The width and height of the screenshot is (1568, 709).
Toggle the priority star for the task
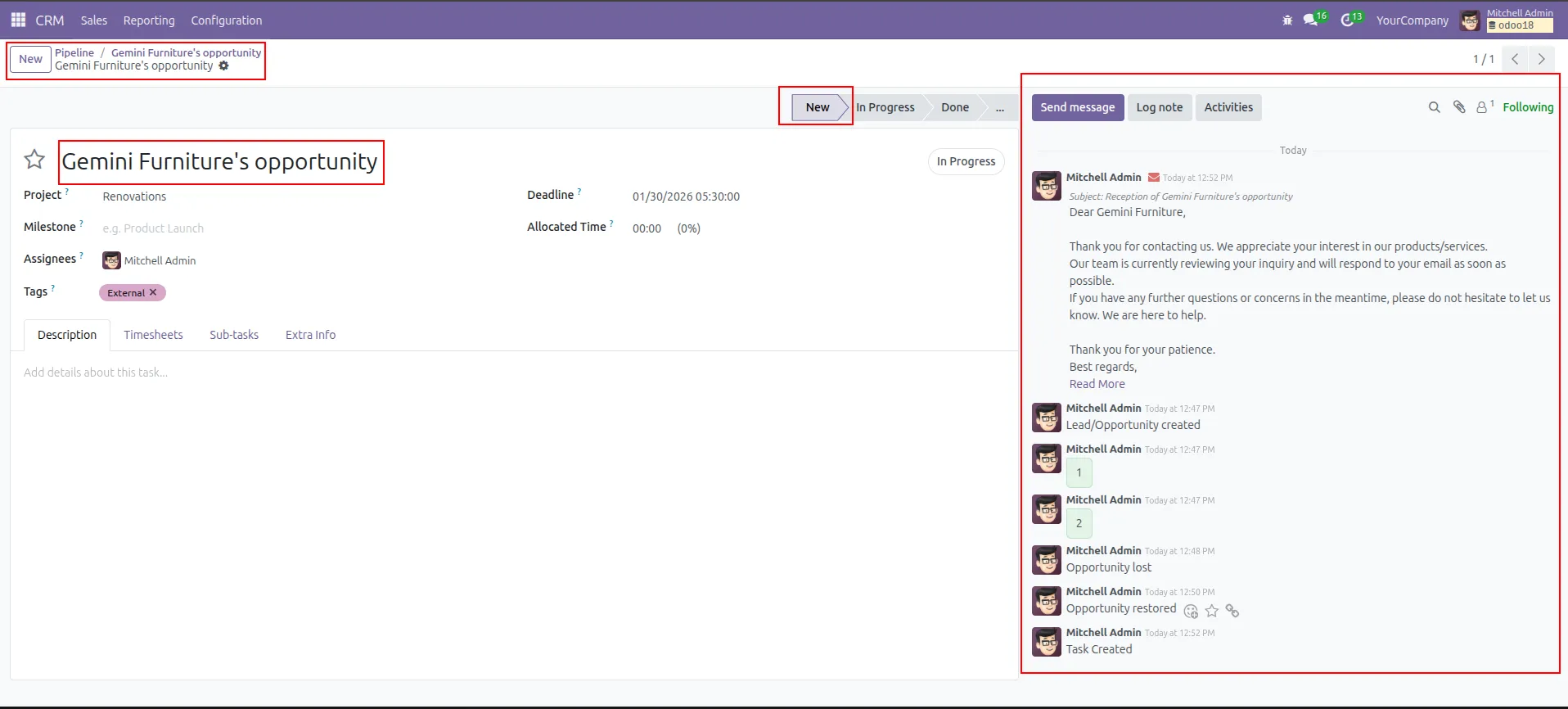(x=34, y=160)
